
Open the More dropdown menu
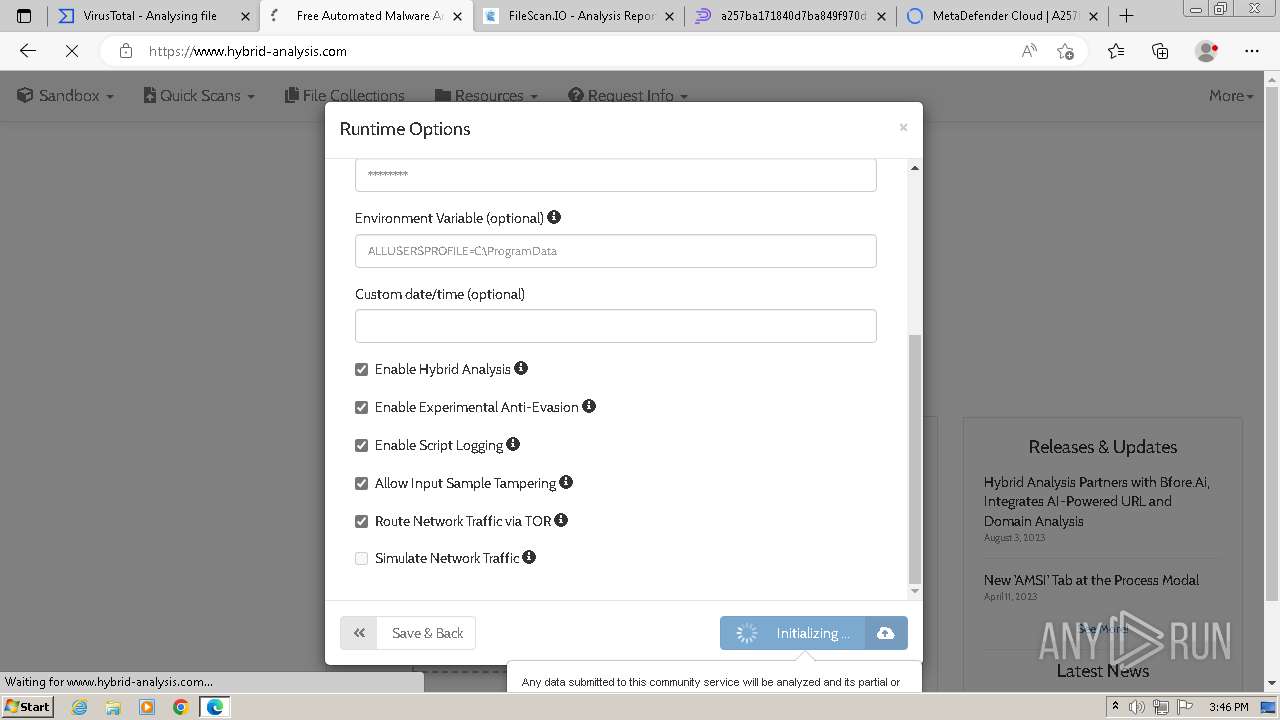[1231, 96]
